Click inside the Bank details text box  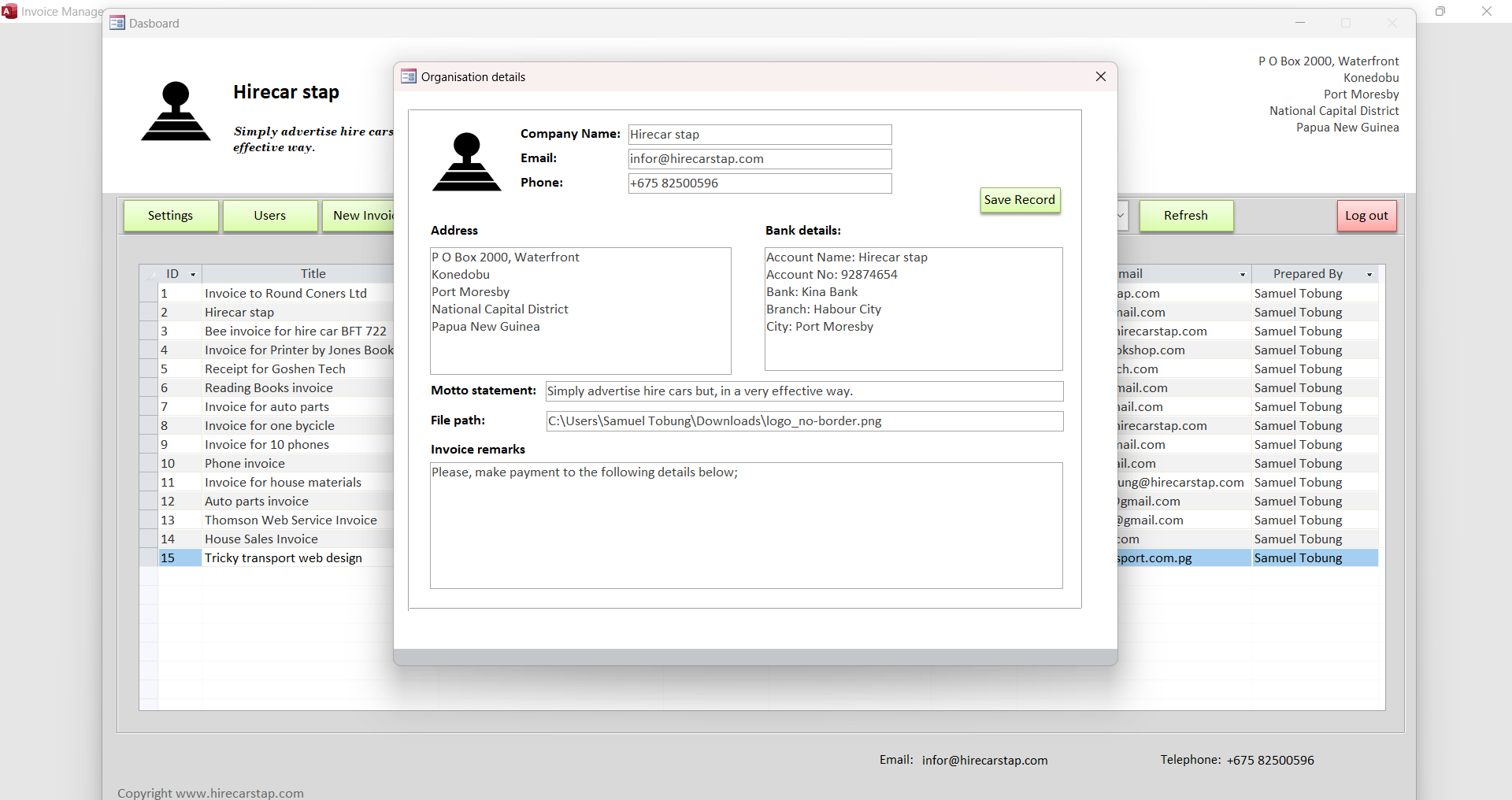(x=913, y=309)
